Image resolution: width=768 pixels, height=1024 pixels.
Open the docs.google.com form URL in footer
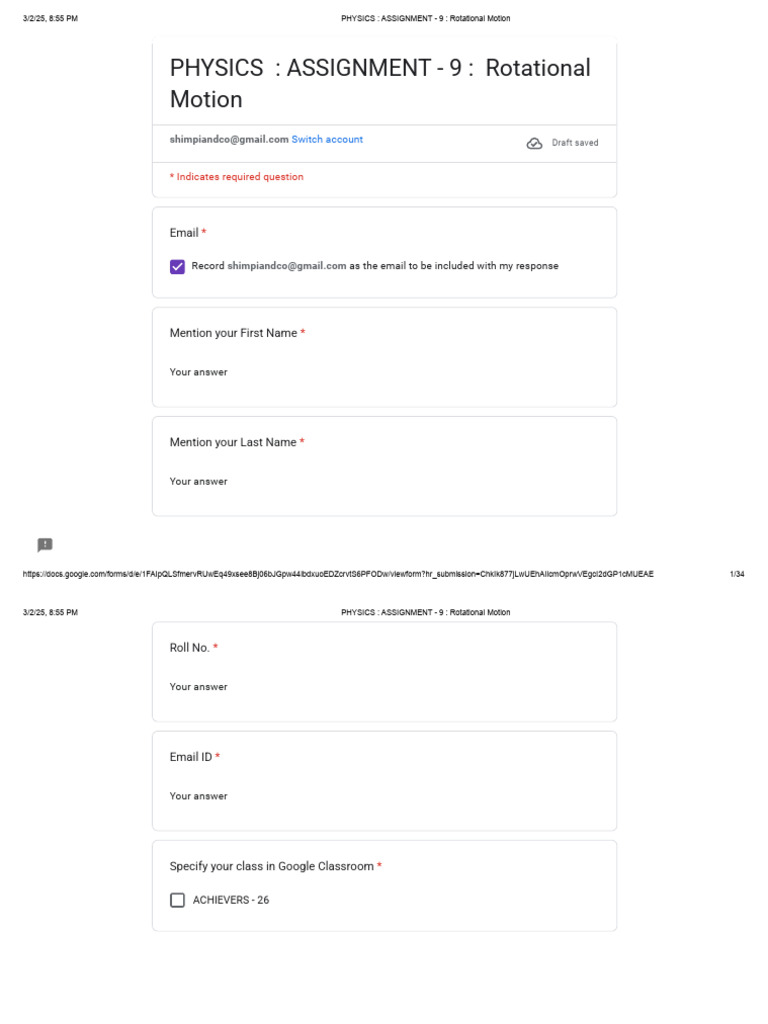point(338,574)
